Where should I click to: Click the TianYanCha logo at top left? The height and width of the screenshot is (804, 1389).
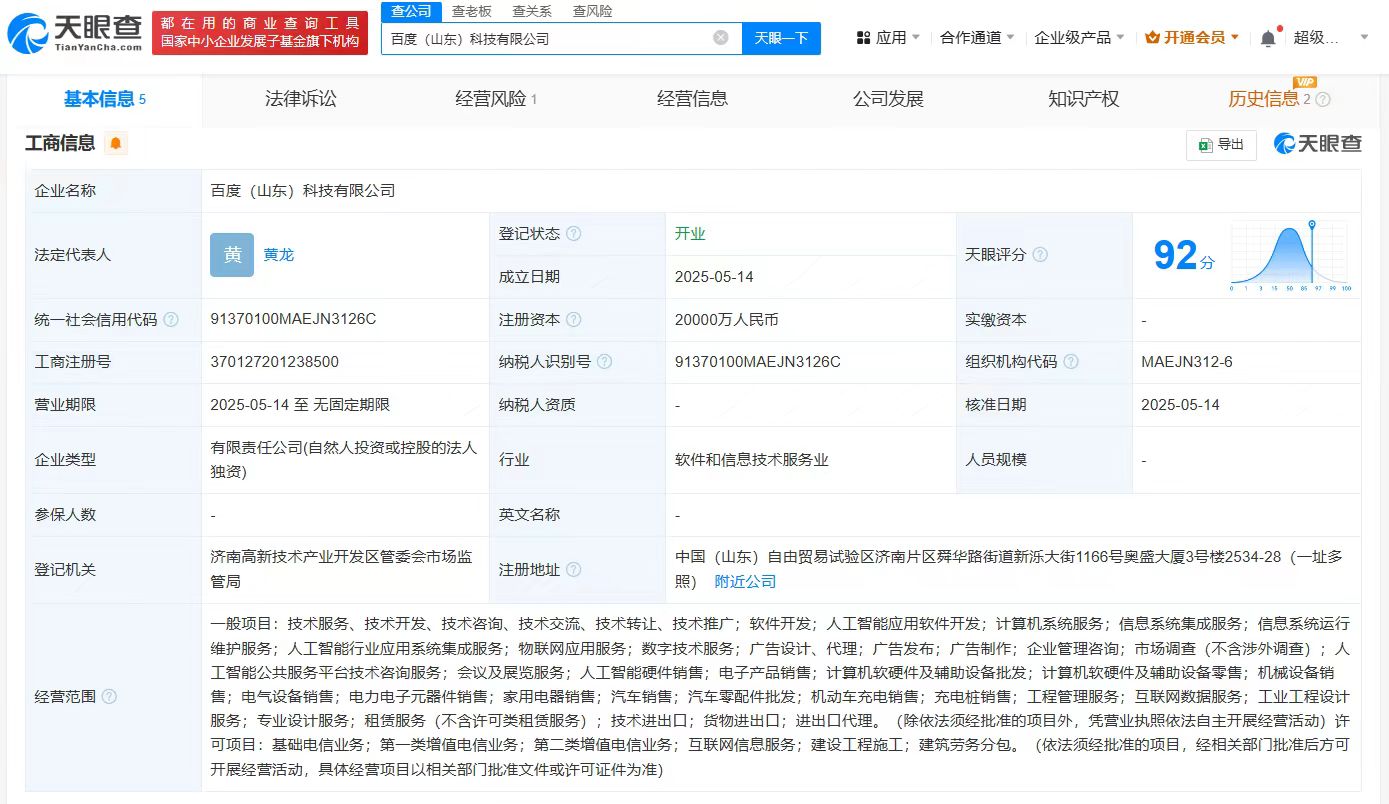73,33
